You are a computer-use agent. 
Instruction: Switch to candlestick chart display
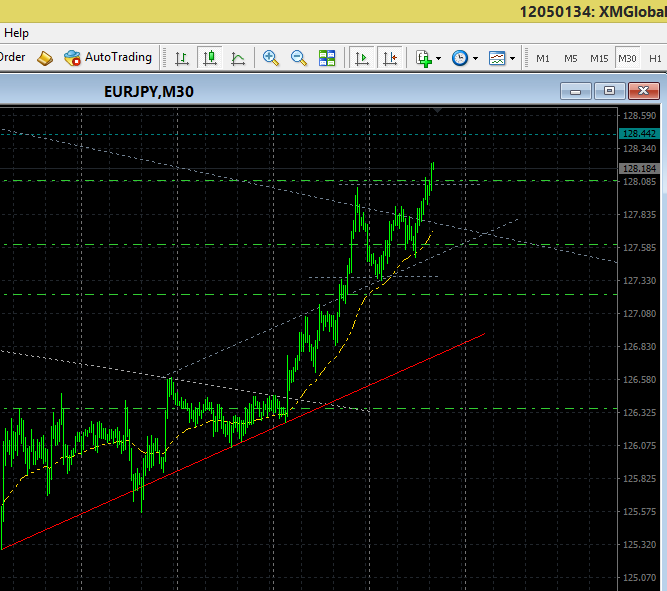coord(210,58)
